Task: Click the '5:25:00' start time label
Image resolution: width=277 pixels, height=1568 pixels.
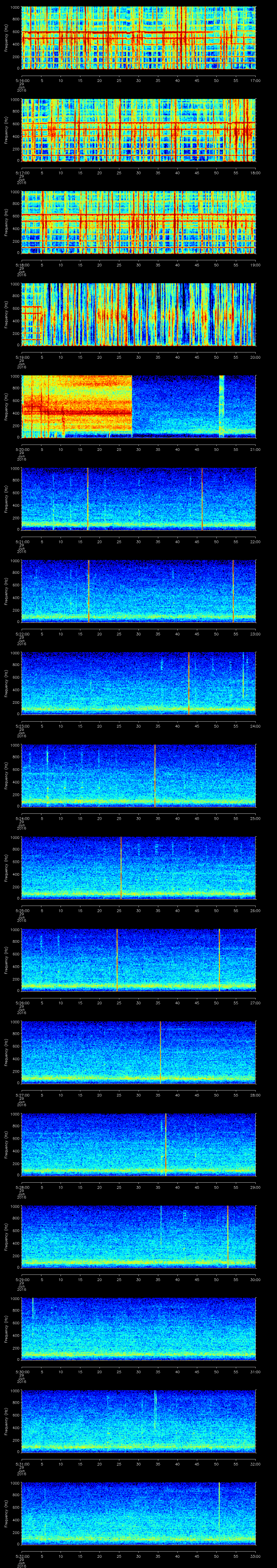Action: tap(22, 910)
